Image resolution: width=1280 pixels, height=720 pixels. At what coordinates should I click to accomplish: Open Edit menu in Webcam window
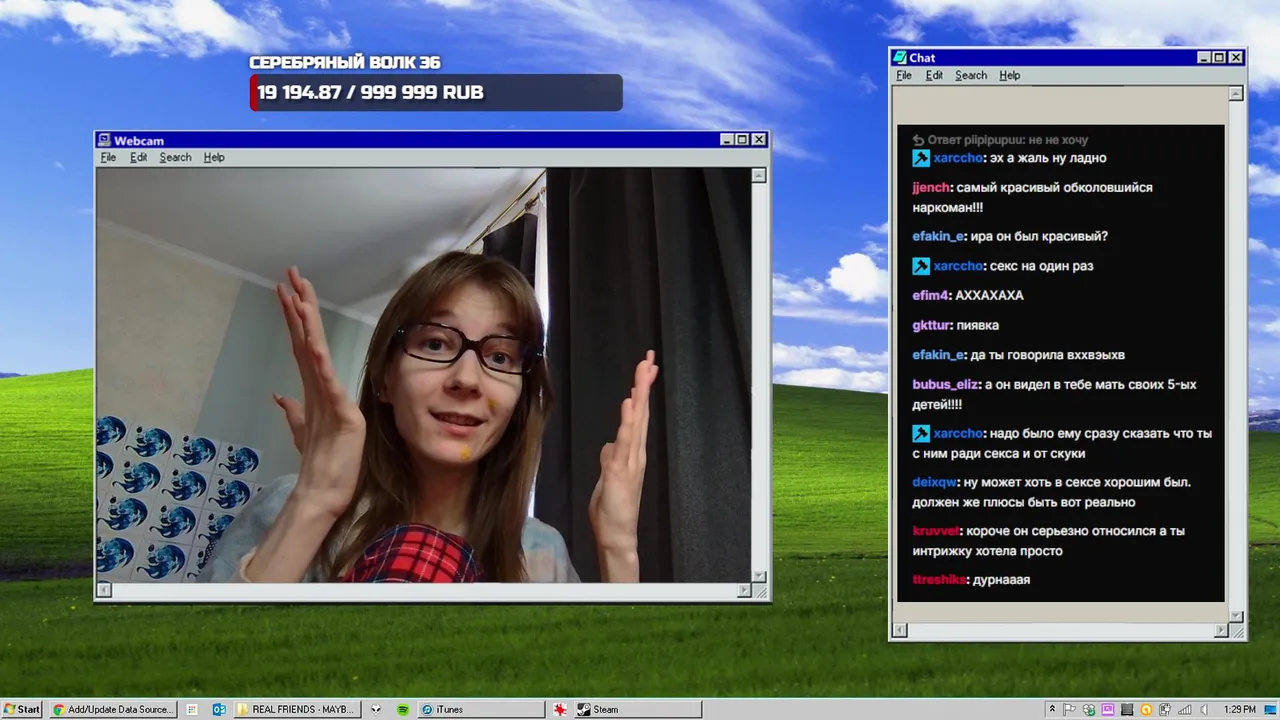pos(138,157)
